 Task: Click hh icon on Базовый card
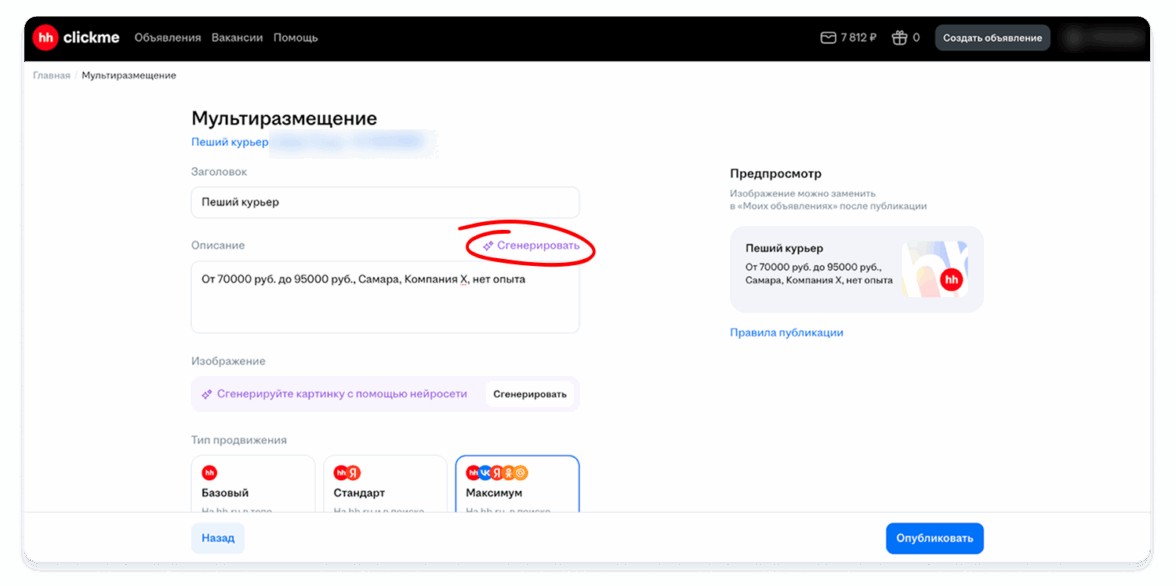(x=209, y=473)
